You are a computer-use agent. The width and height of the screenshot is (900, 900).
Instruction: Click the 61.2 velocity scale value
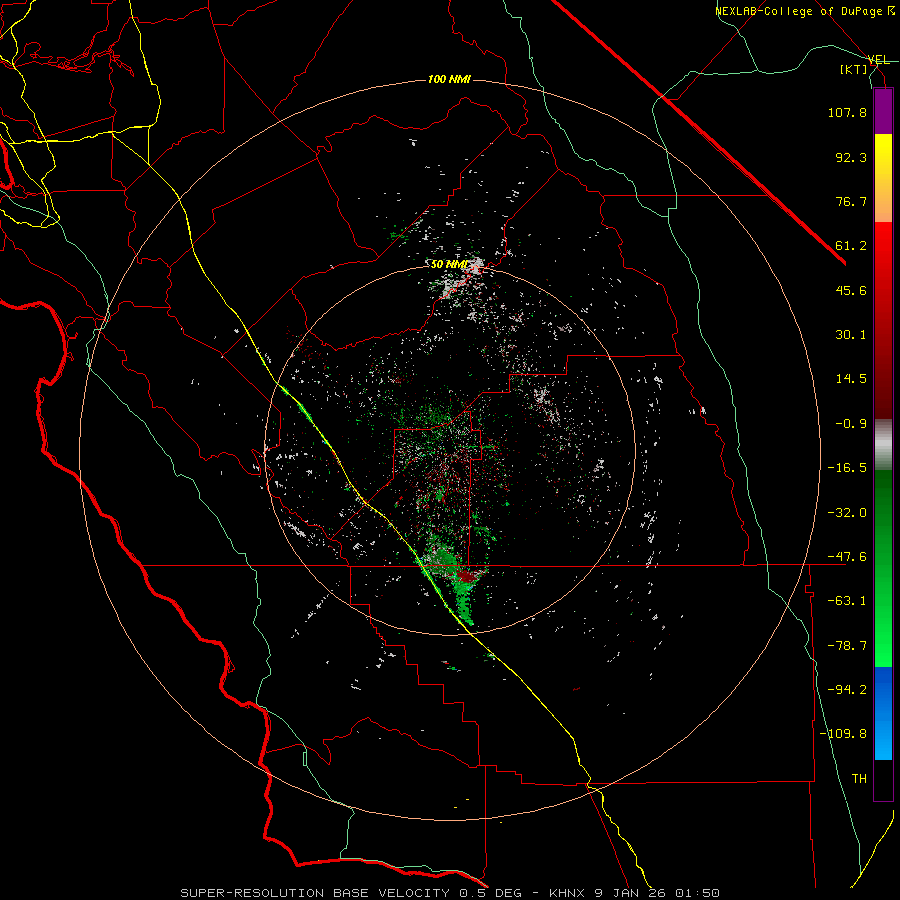pyautogui.click(x=851, y=246)
